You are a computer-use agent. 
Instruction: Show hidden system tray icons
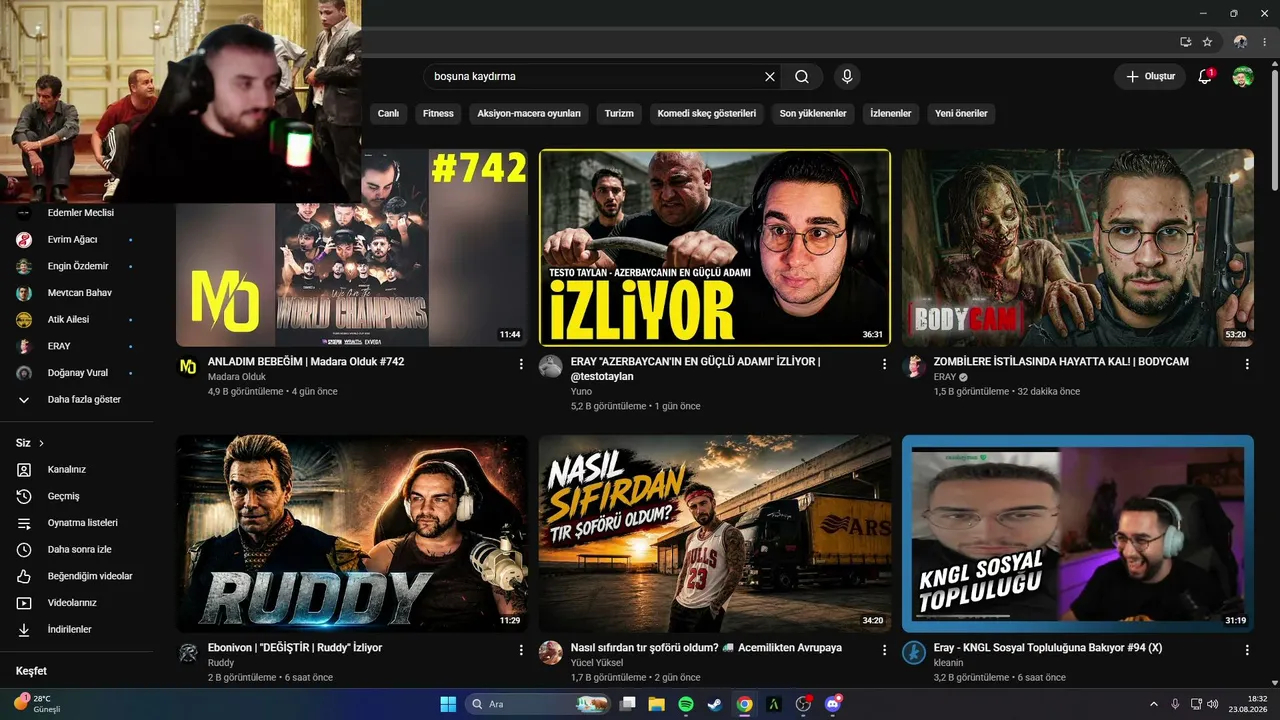[x=1153, y=704]
